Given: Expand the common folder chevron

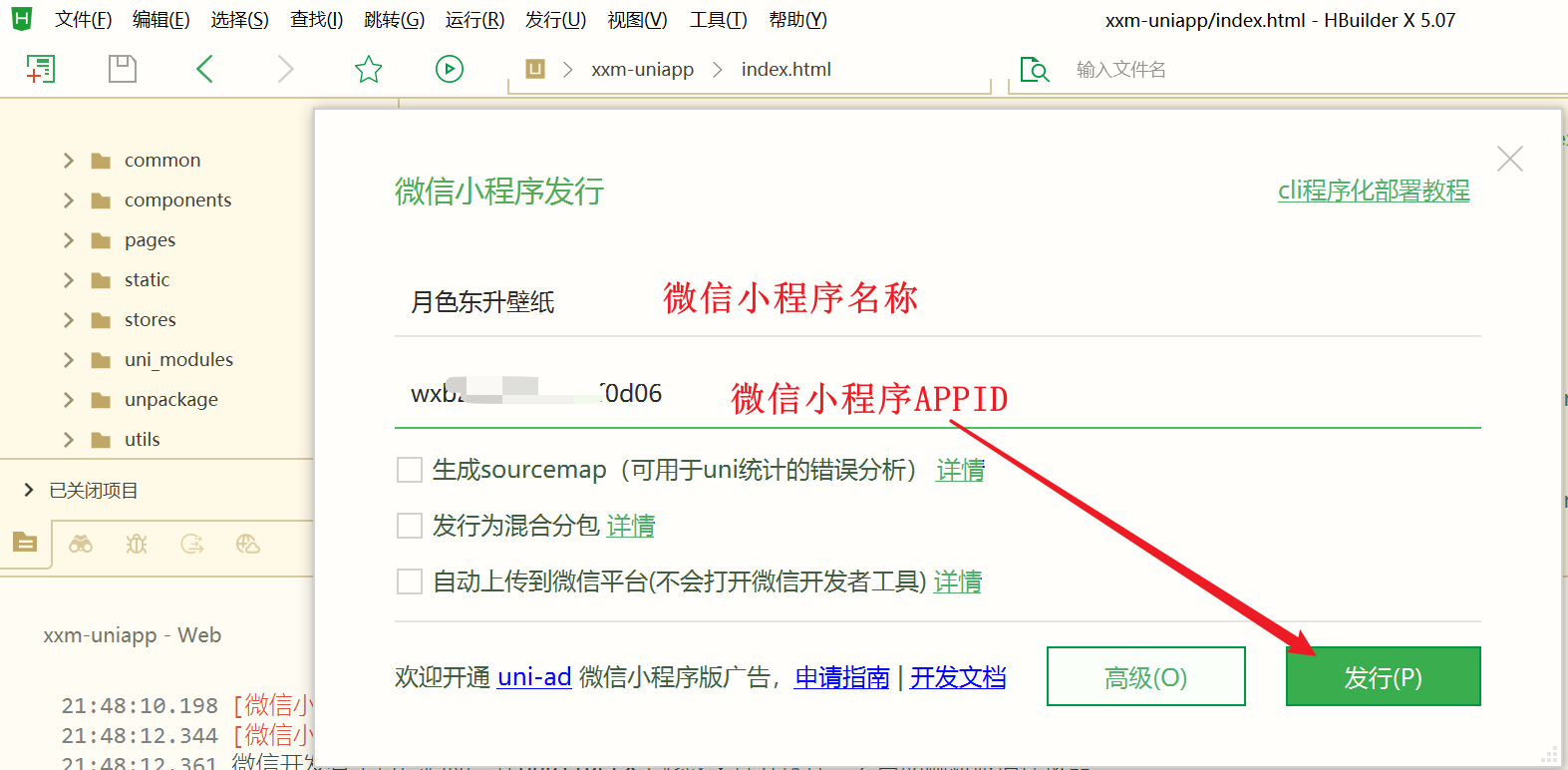Looking at the screenshot, I should 69,161.
